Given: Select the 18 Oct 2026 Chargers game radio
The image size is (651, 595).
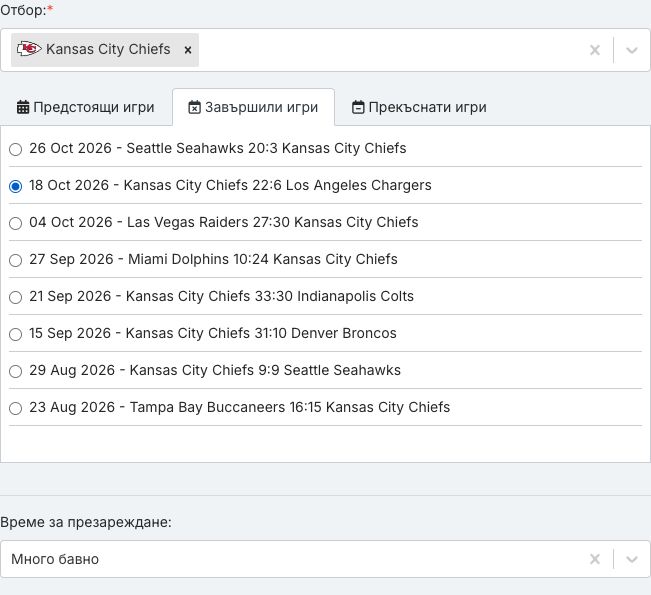Looking at the screenshot, I should pos(15,186).
